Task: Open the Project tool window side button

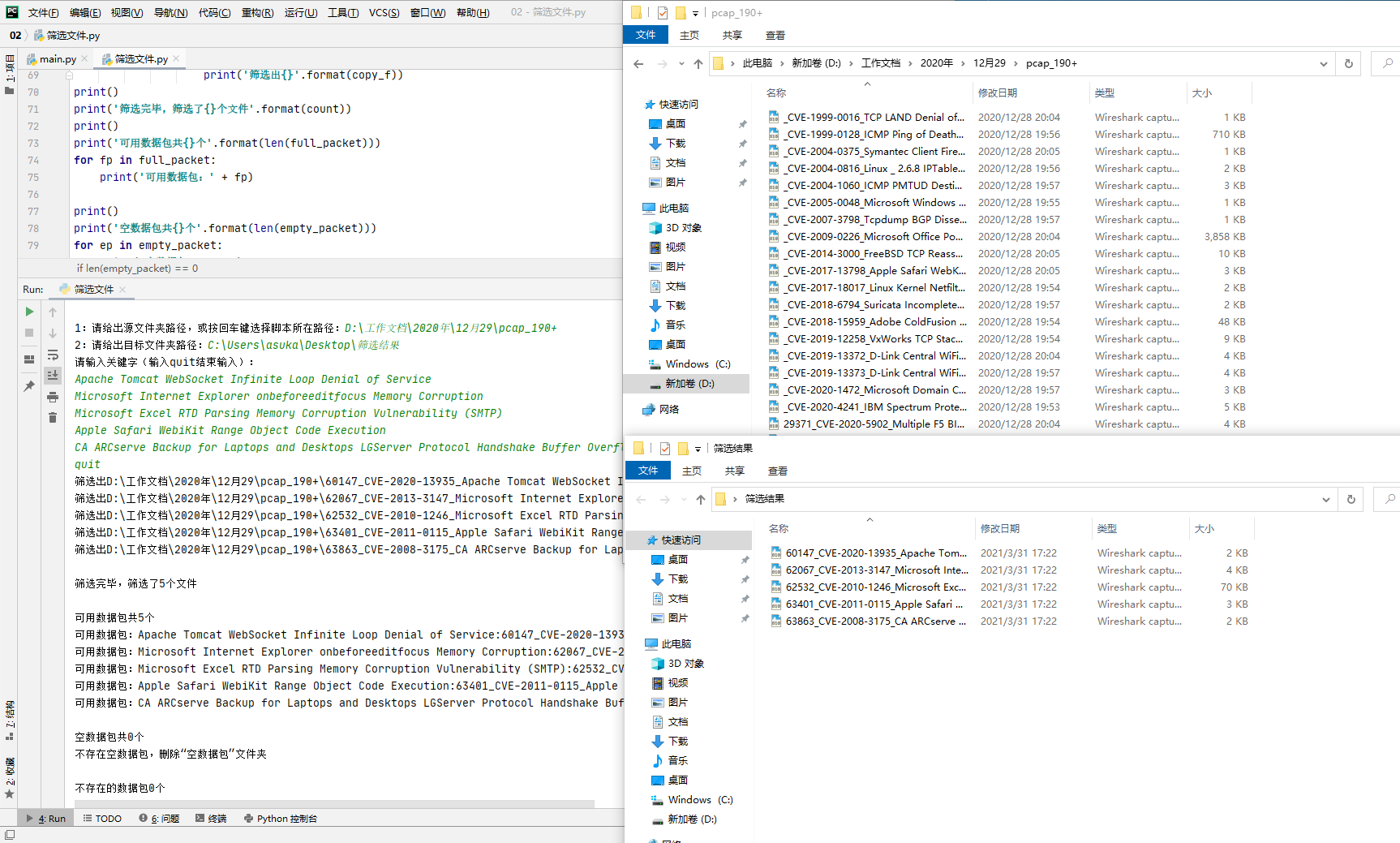Action: tap(10, 75)
